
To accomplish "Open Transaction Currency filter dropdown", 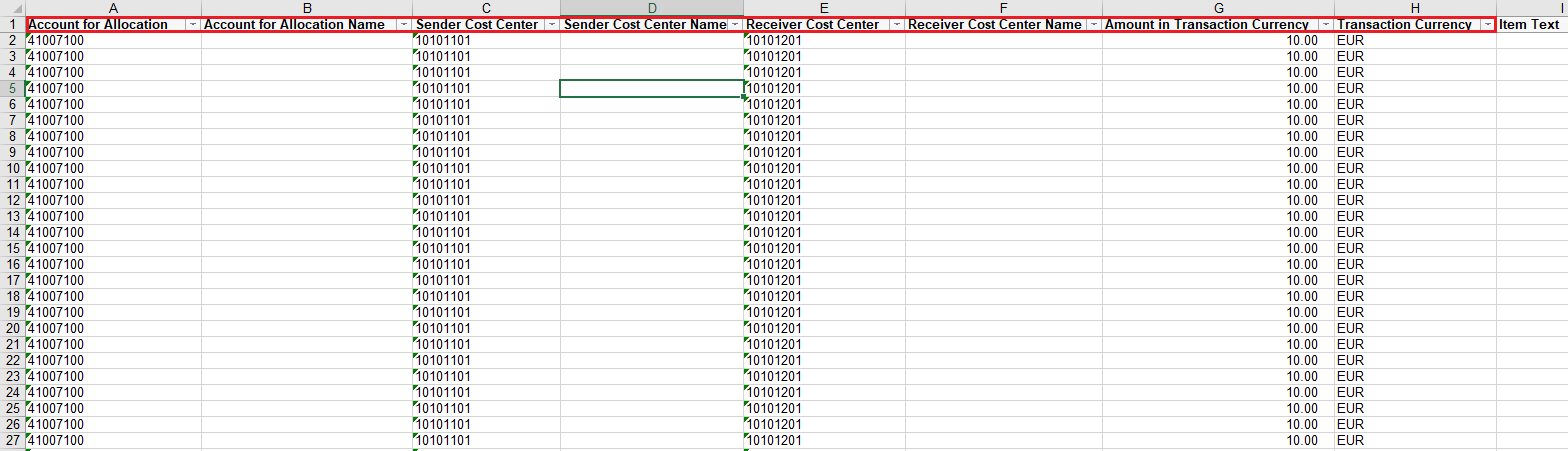I will tap(1487, 24).
